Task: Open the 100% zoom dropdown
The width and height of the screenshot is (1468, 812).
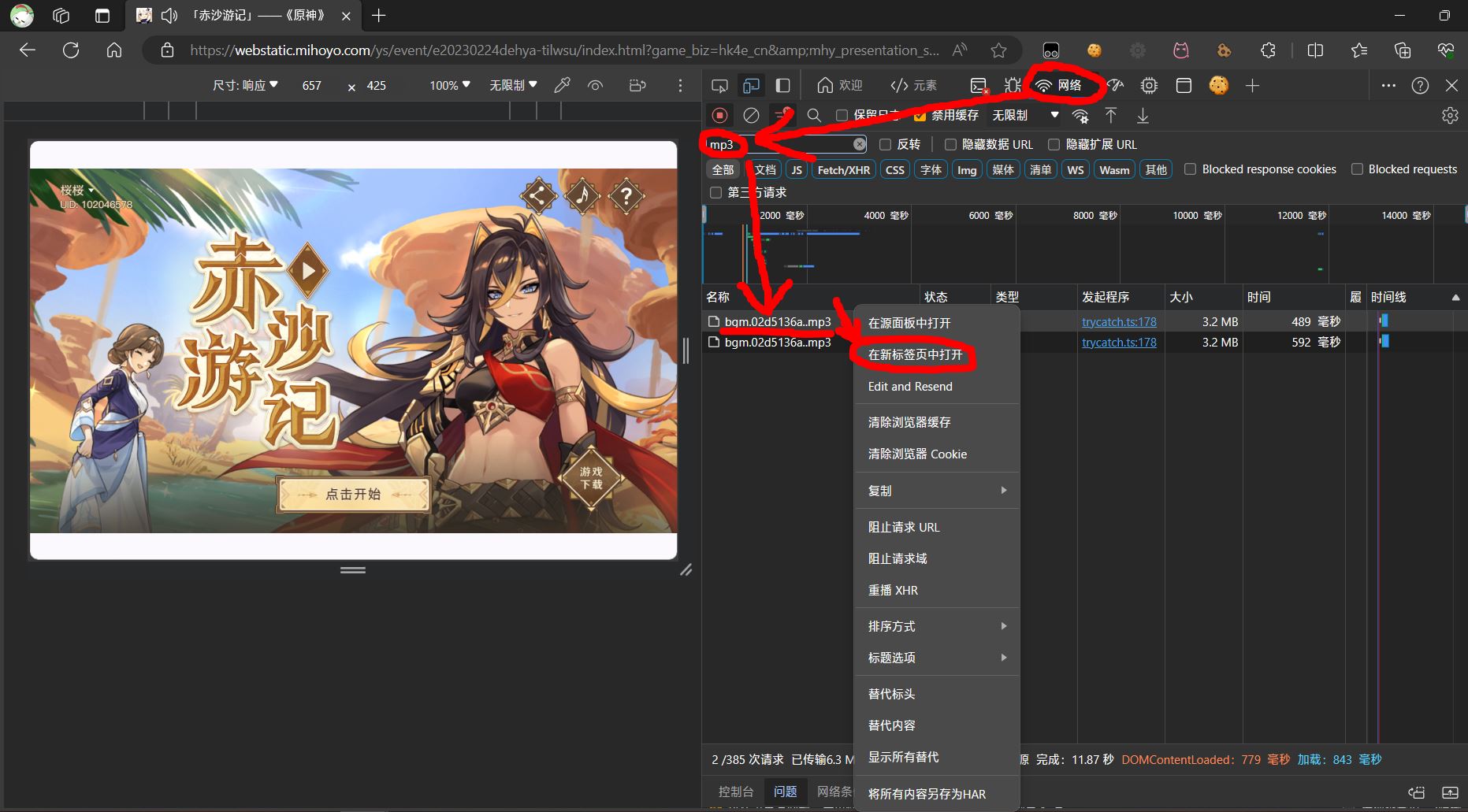Action: pos(449,85)
